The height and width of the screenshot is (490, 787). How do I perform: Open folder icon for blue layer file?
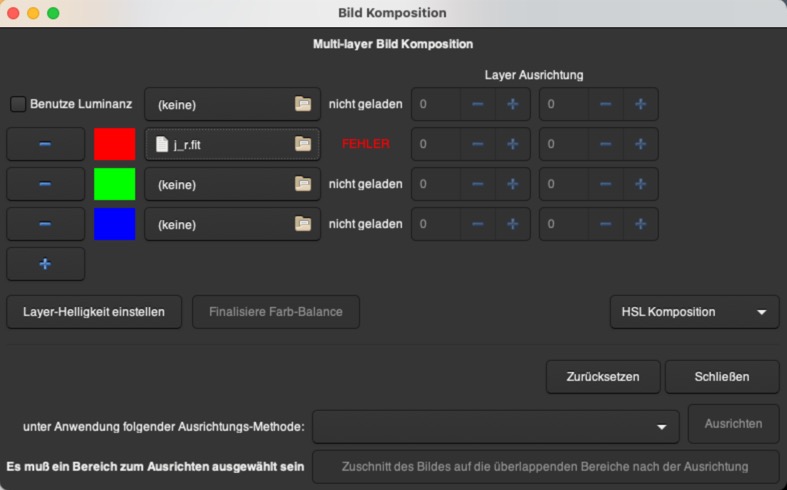302,224
